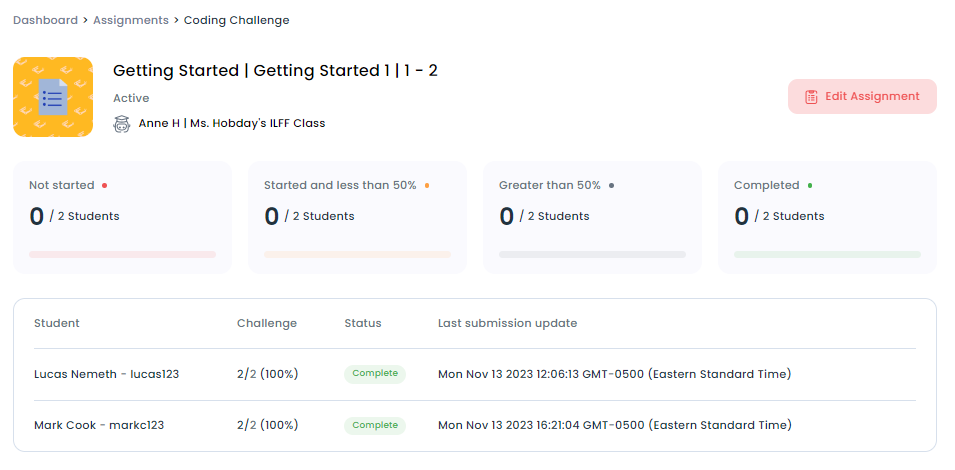Select student Mark Cook - markc123

coord(99,425)
